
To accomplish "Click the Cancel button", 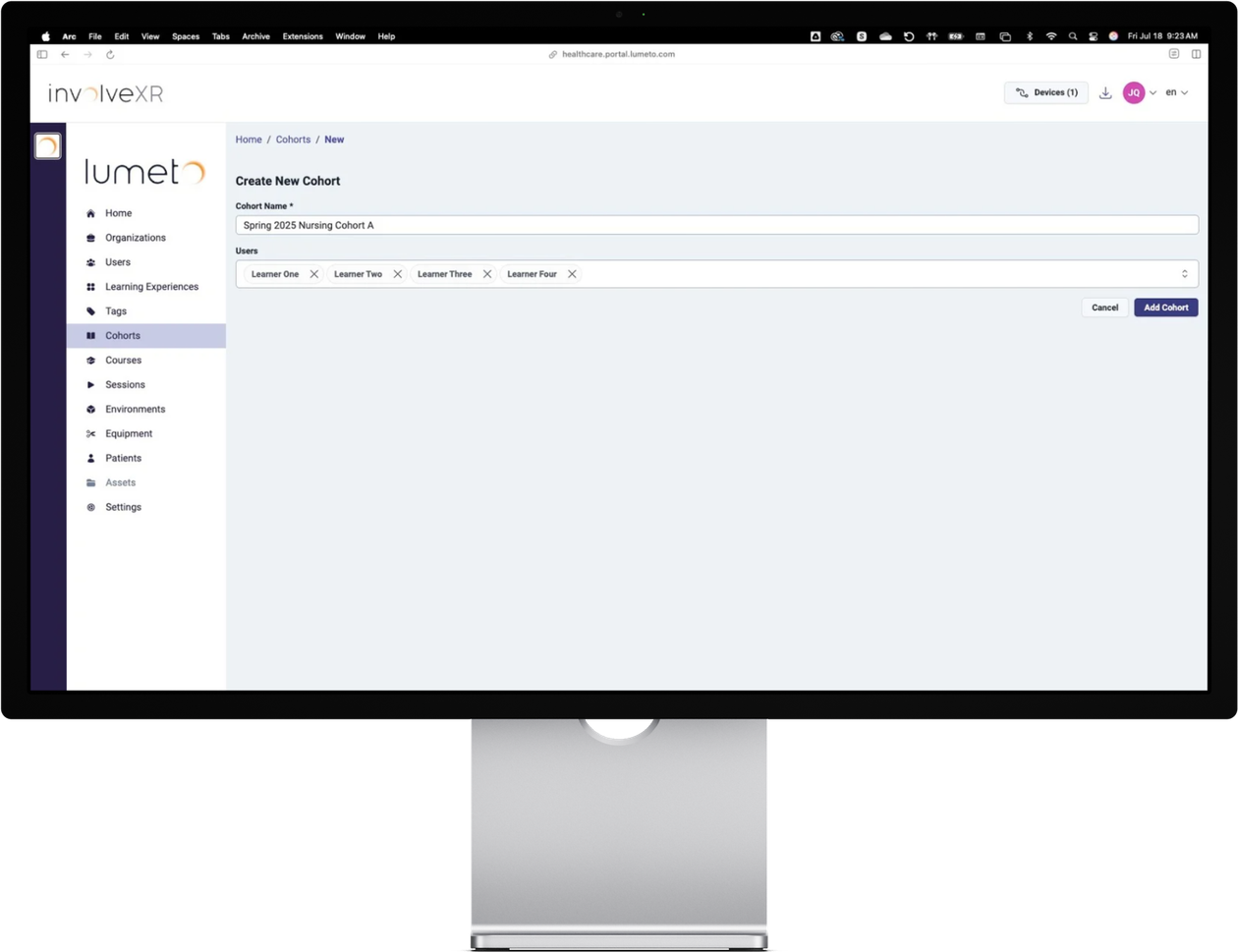I will pyautogui.click(x=1105, y=308).
